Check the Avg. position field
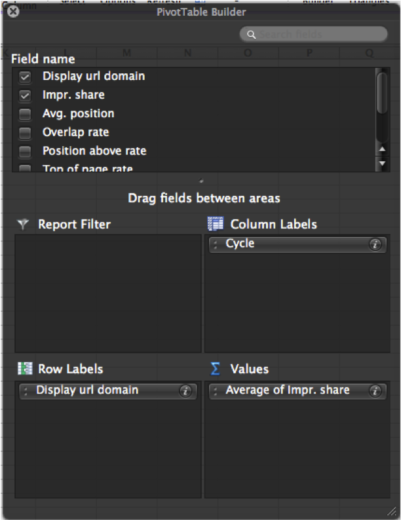The image size is (401, 520). tap(25, 114)
